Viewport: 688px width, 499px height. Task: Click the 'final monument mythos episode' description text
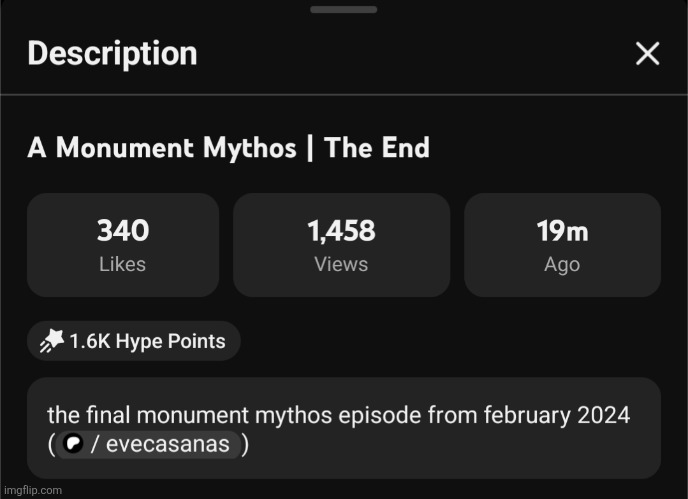point(338,414)
